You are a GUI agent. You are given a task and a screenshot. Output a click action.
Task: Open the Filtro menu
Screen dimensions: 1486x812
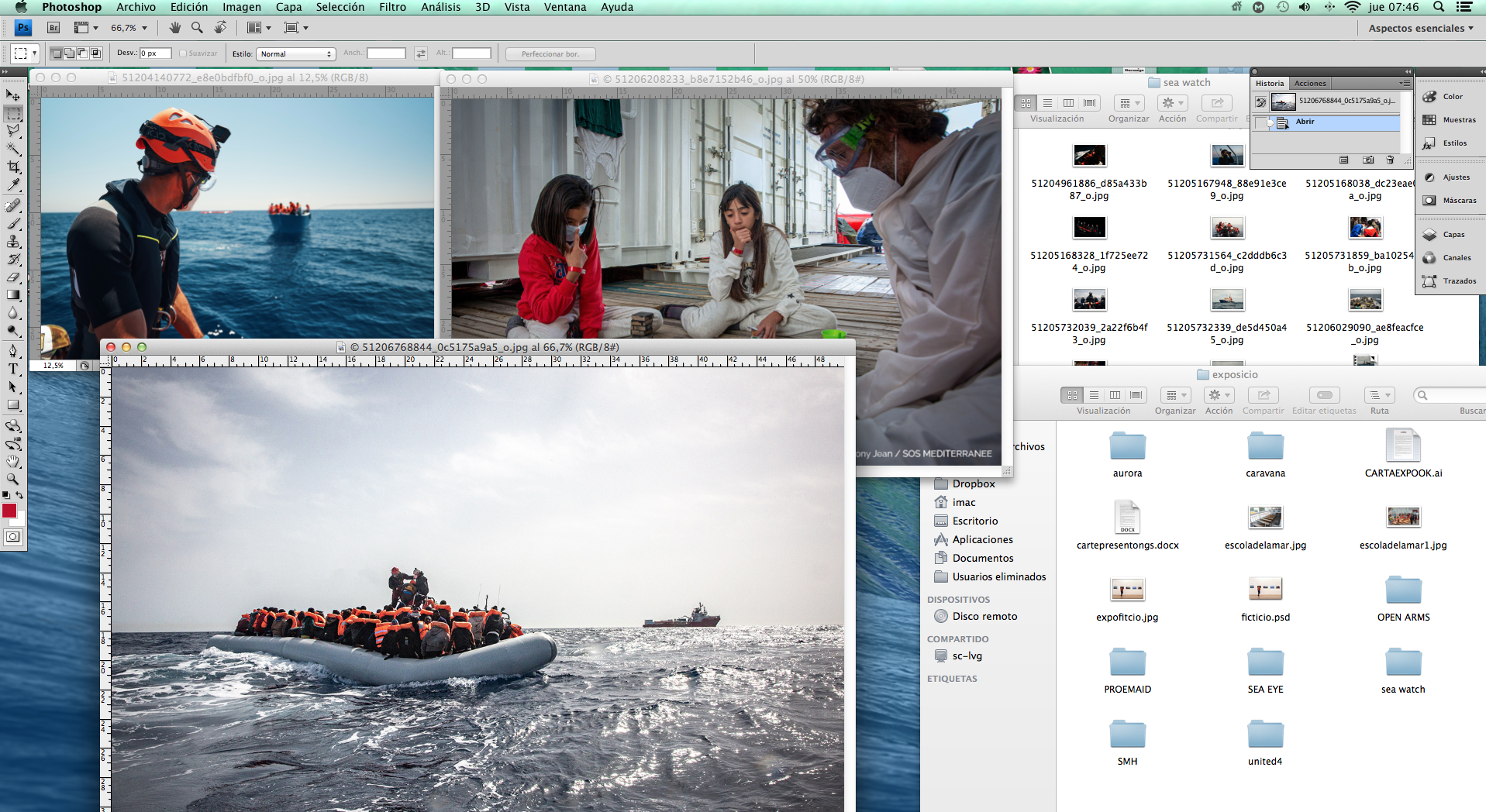pyautogui.click(x=392, y=7)
